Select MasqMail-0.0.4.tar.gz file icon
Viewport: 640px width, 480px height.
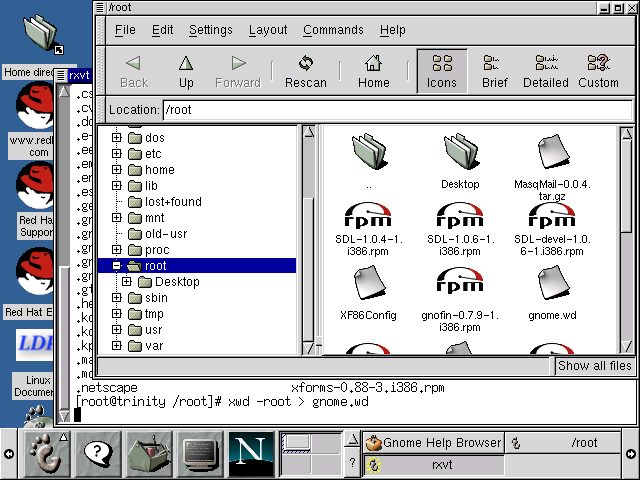[x=552, y=151]
